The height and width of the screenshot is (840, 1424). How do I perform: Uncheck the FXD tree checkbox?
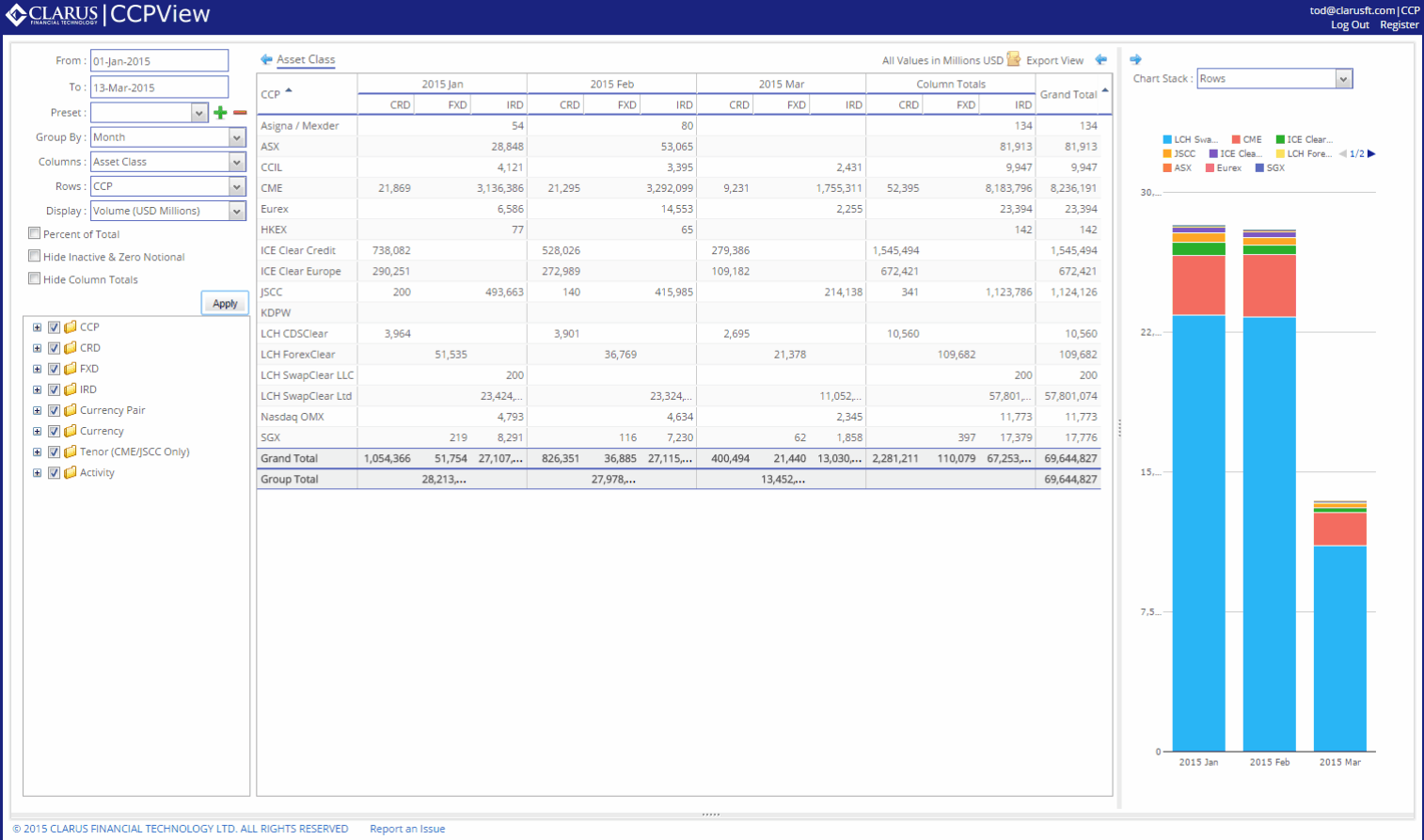54,369
